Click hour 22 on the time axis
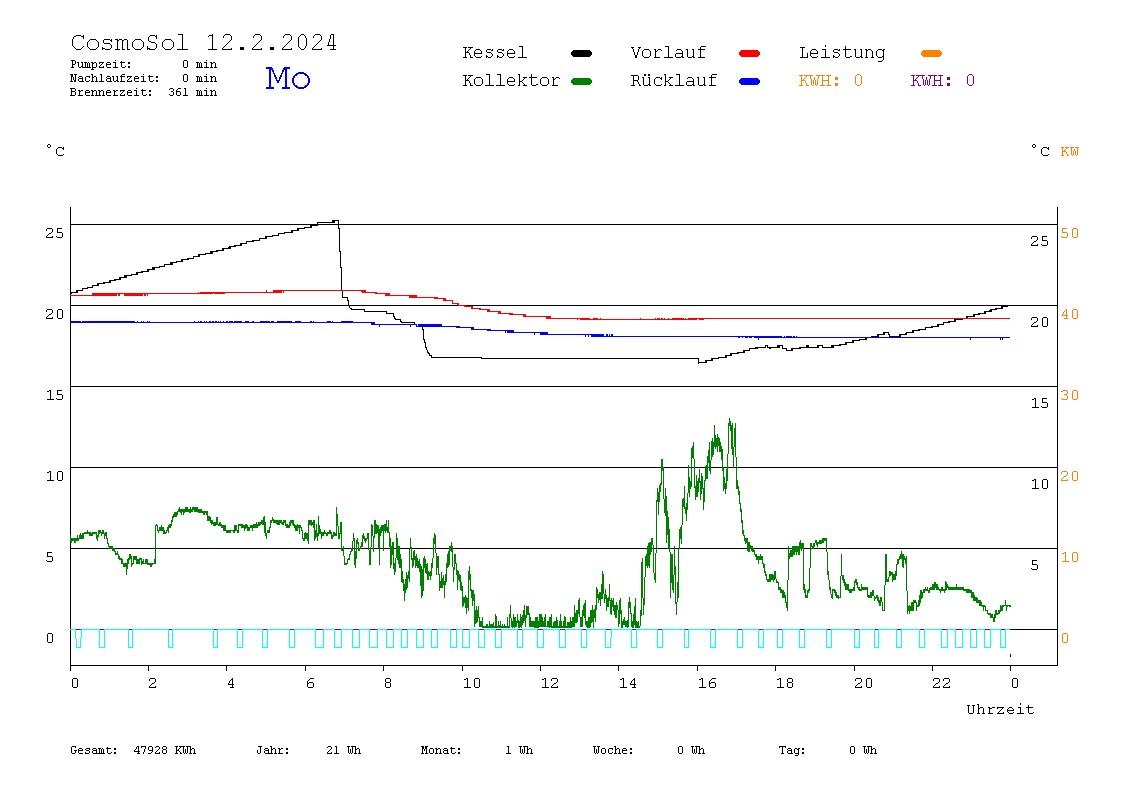Viewport: 1148px width, 812px height. (941, 683)
